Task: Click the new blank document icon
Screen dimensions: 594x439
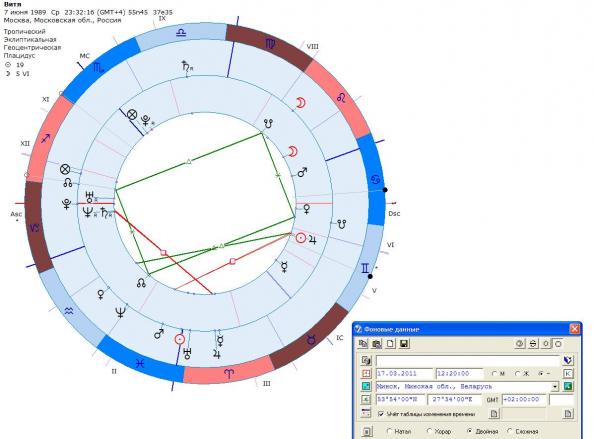Action: 391,344
